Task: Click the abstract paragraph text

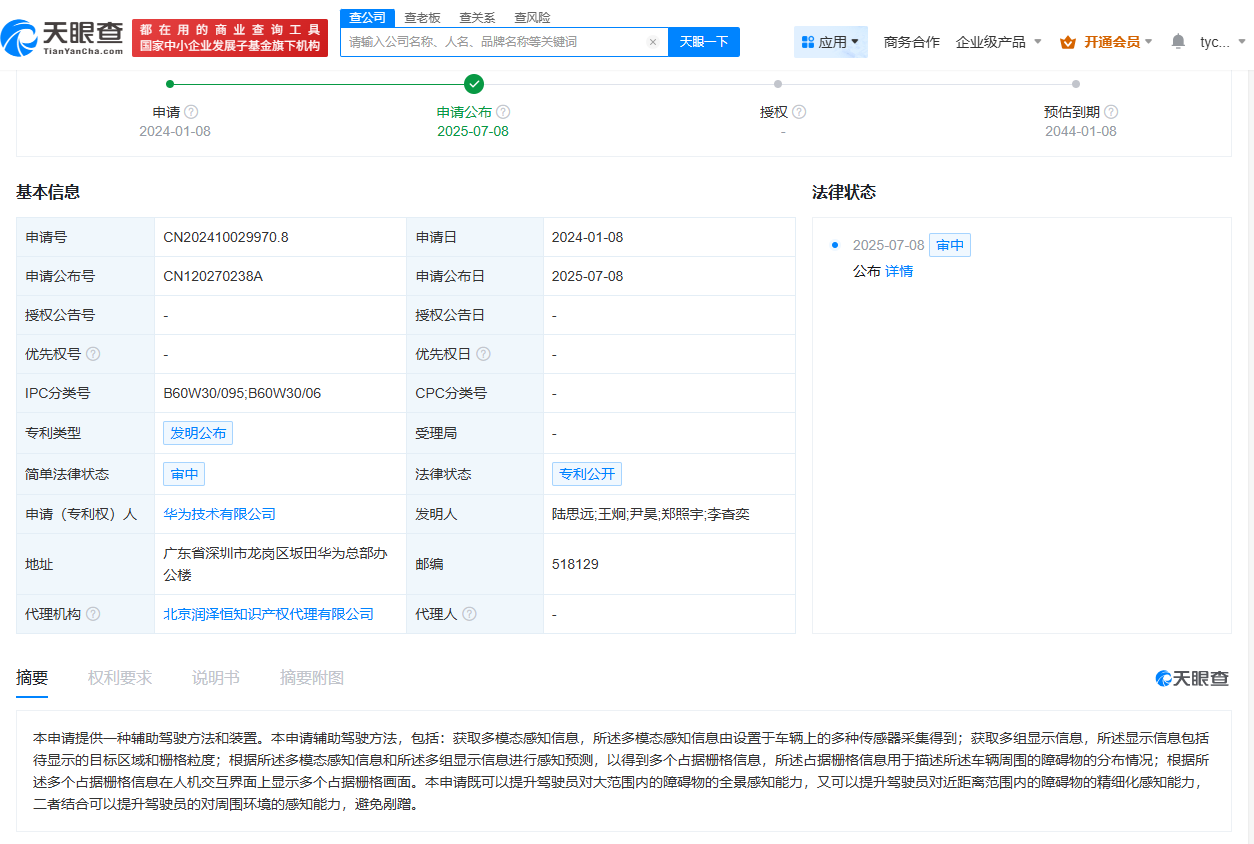Action: [x=623, y=770]
